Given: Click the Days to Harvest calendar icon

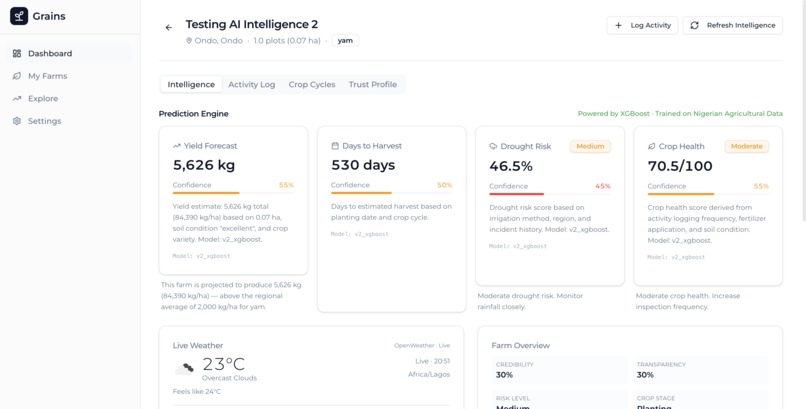Looking at the screenshot, I should pos(335,146).
